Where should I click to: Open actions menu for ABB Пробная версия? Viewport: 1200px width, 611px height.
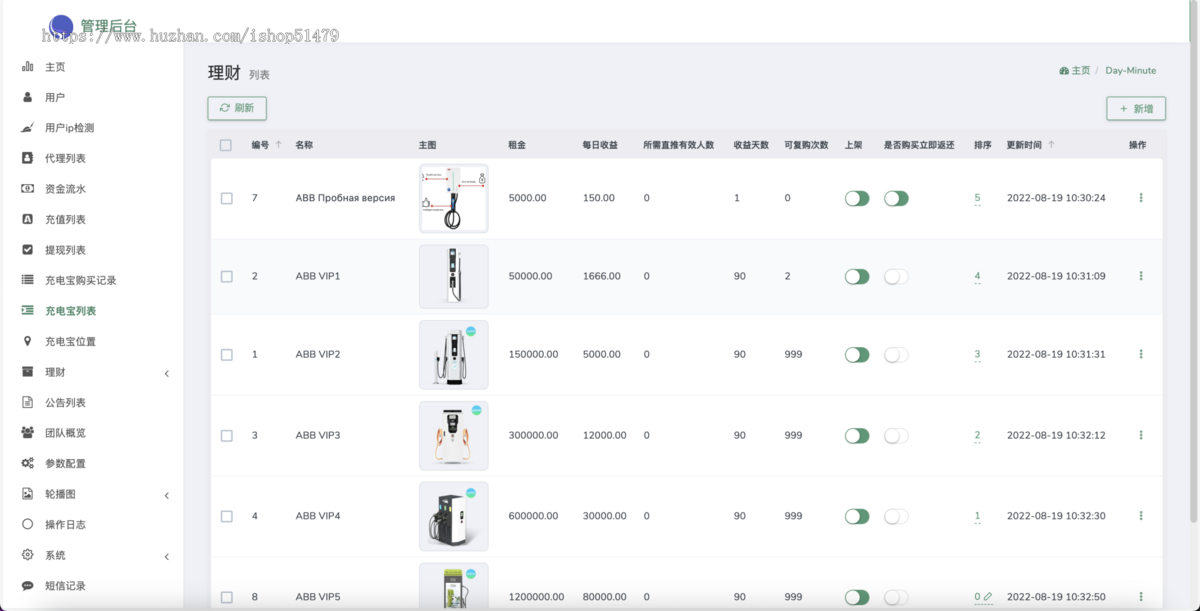point(1141,198)
